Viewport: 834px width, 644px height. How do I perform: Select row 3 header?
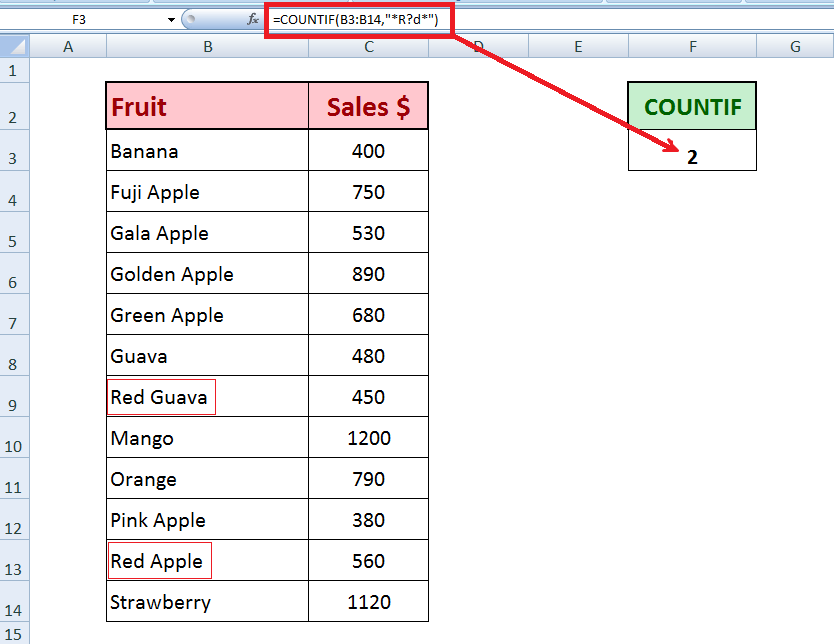coord(14,159)
